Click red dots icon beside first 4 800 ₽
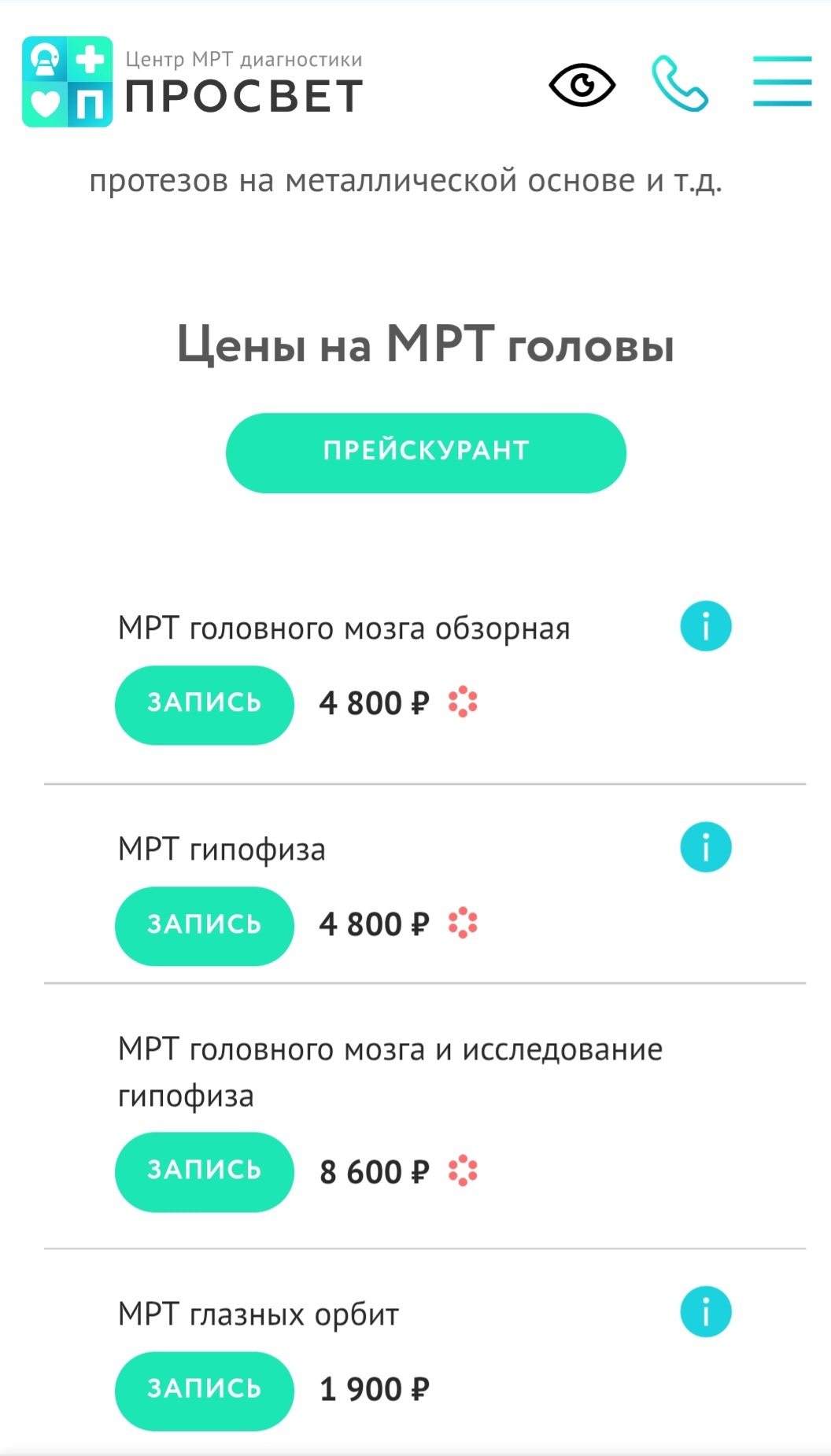The height and width of the screenshot is (1456, 831). click(463, 702)
